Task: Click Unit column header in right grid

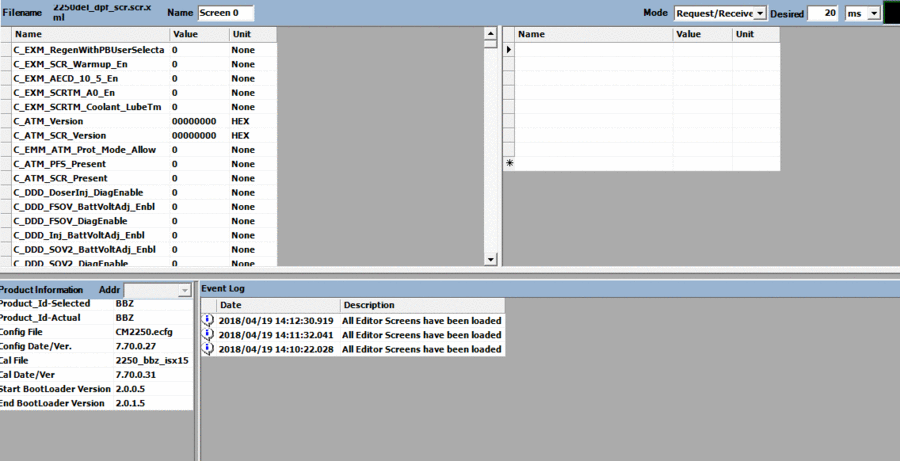Action: tap(755, 34)
